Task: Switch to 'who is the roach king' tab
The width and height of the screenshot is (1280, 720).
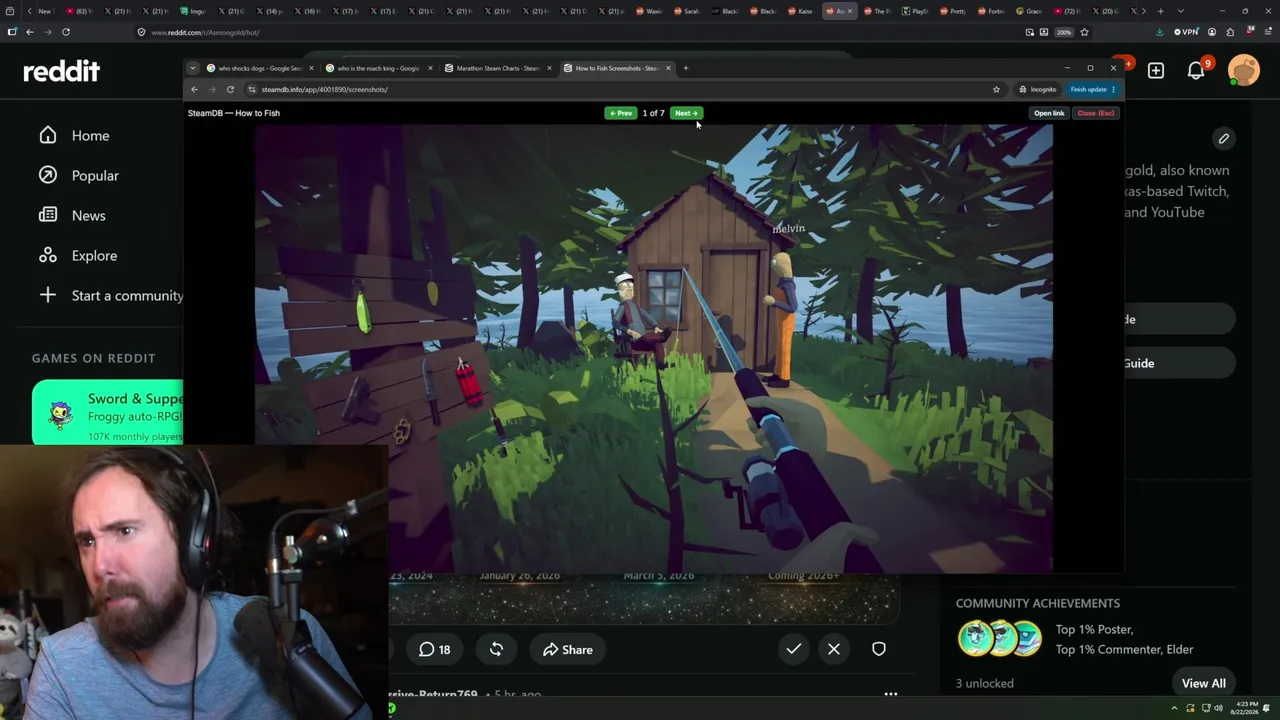Action: [378, 68]
